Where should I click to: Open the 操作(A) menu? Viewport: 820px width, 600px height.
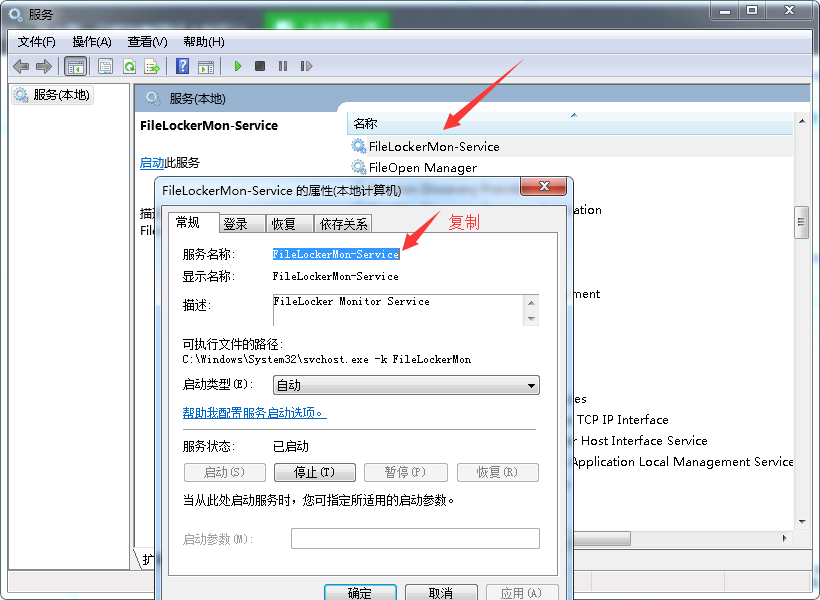(x=92, y=42)
